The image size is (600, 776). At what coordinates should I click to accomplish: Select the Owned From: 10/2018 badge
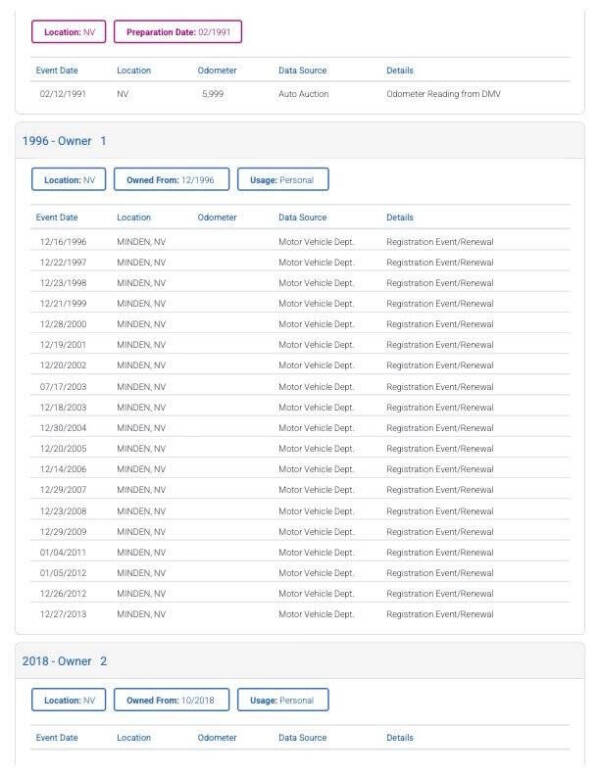(171, 700)
